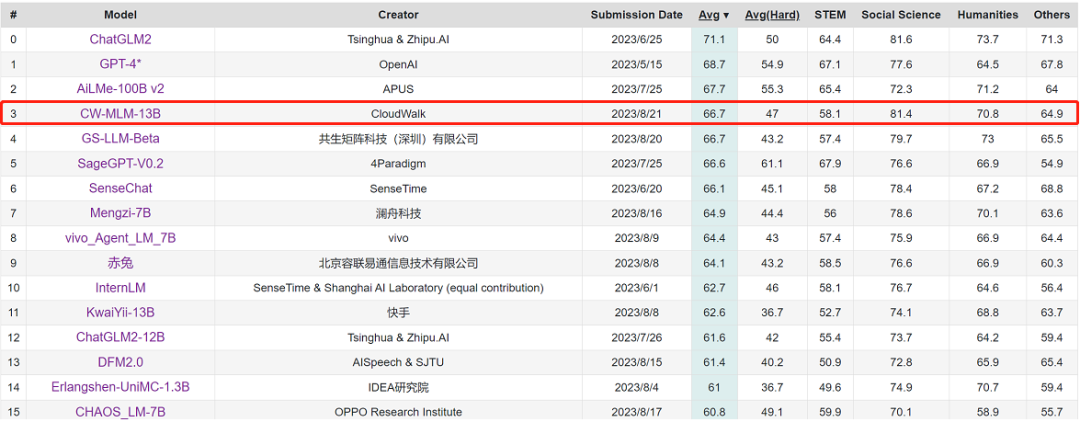Sort by Avg(Hard) column header

[772, 15]
